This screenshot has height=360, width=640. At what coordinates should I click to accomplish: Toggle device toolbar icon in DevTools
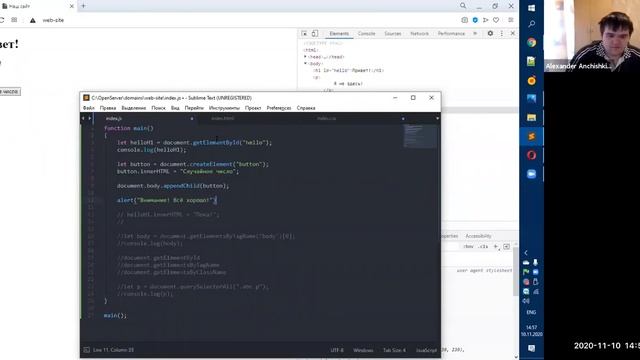click(315, 33)
